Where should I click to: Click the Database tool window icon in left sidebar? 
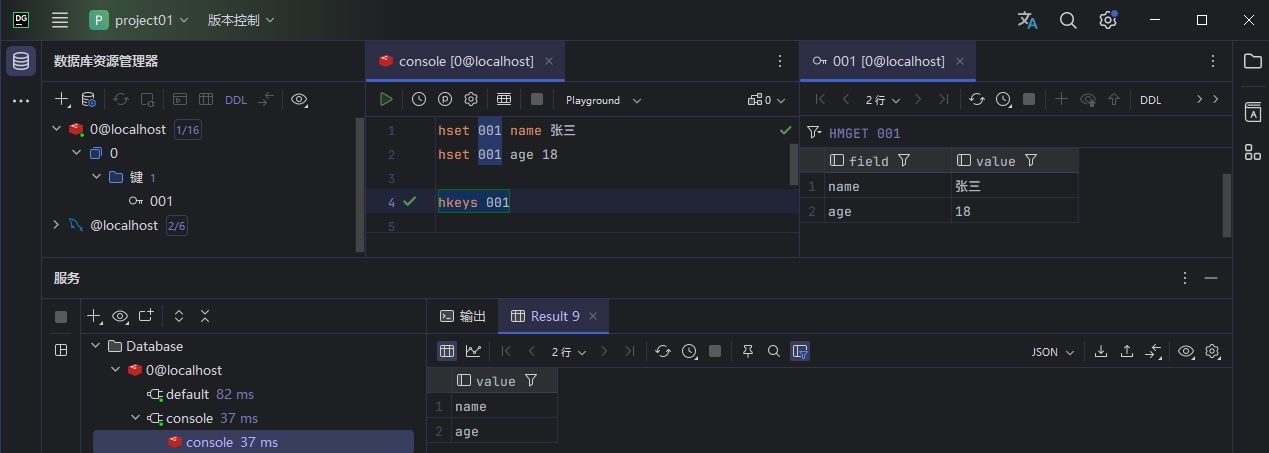point(21,61)
